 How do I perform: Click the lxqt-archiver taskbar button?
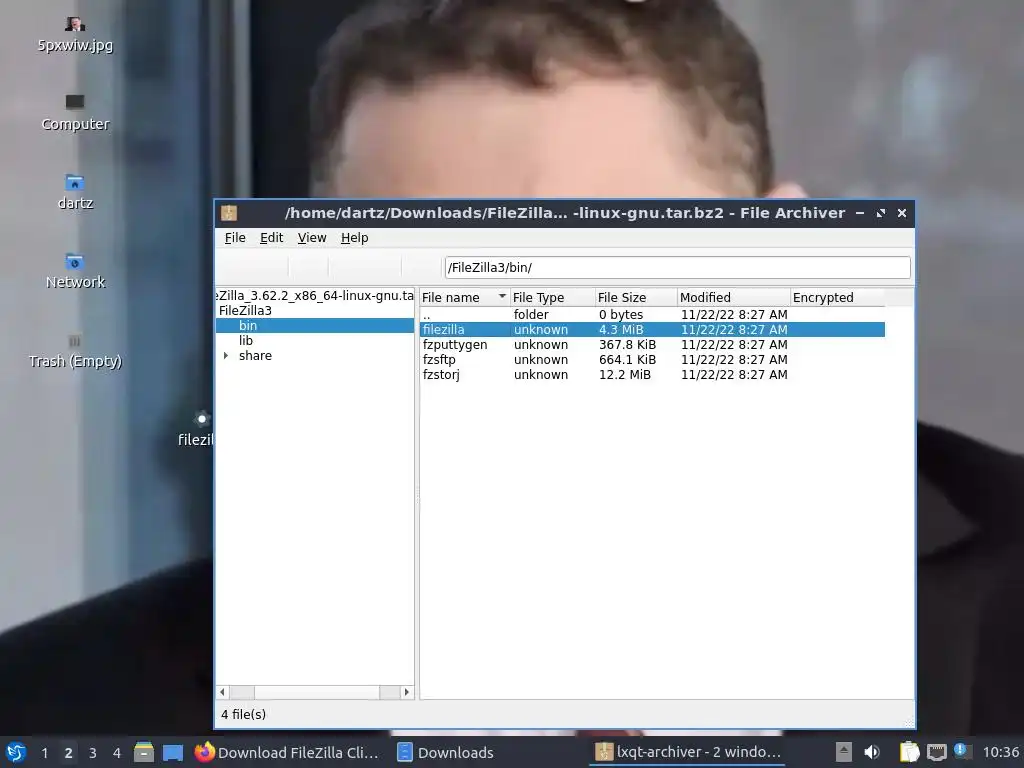click(x=689, y=752)
